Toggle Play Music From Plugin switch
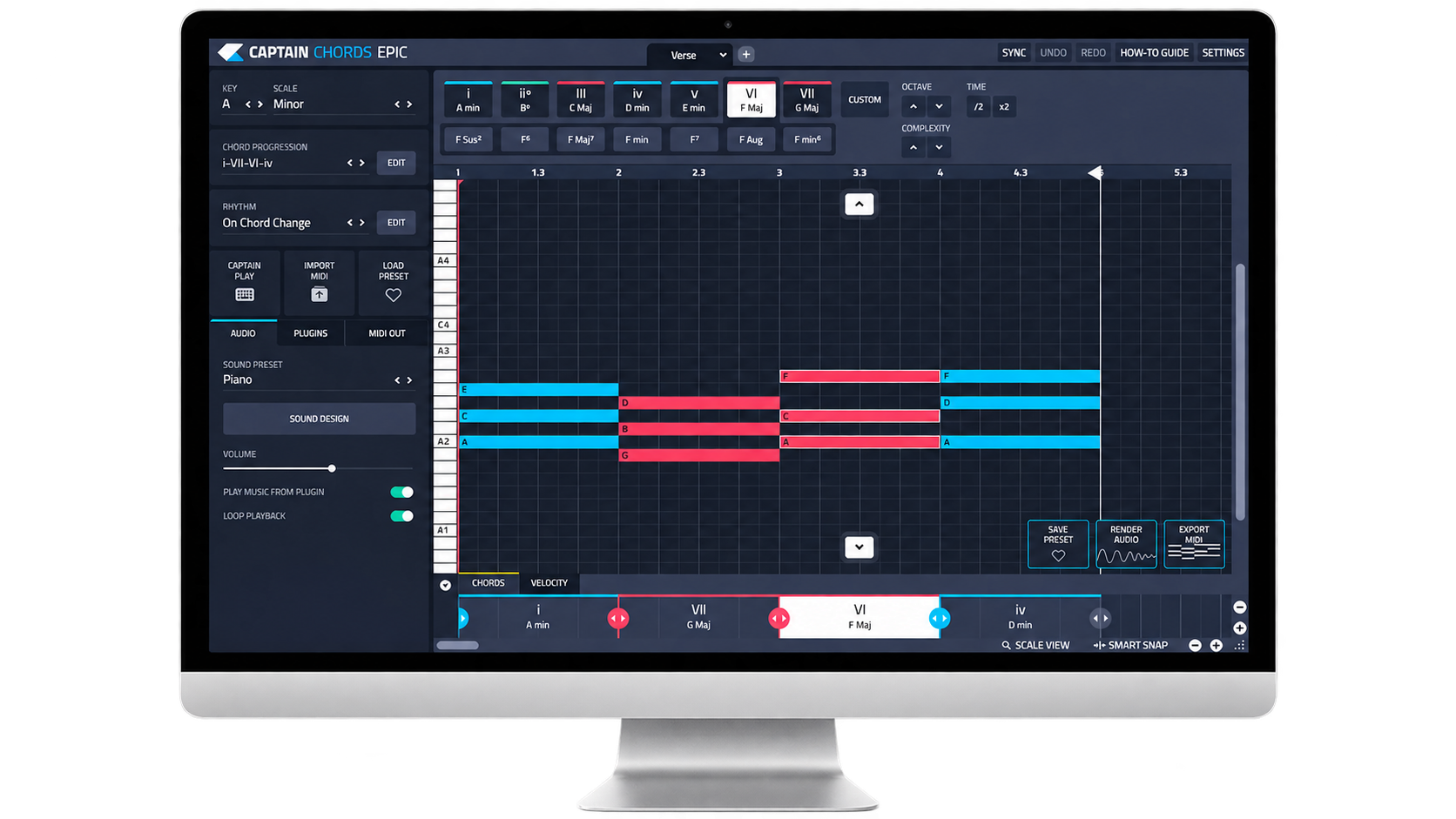1456x819 pixels. click(x=401, y=492)
